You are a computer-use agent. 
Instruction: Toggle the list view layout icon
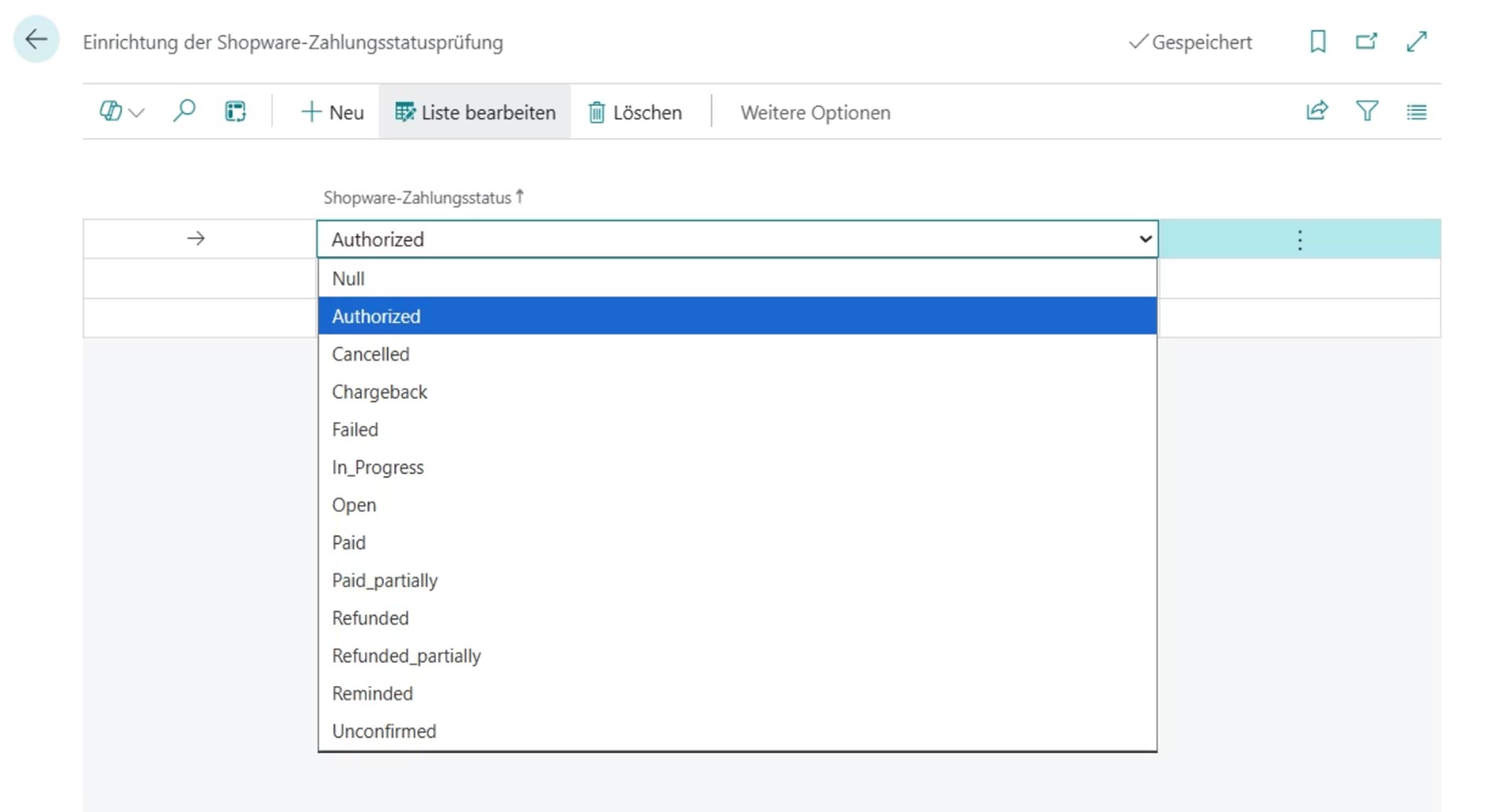(1417, 112)
